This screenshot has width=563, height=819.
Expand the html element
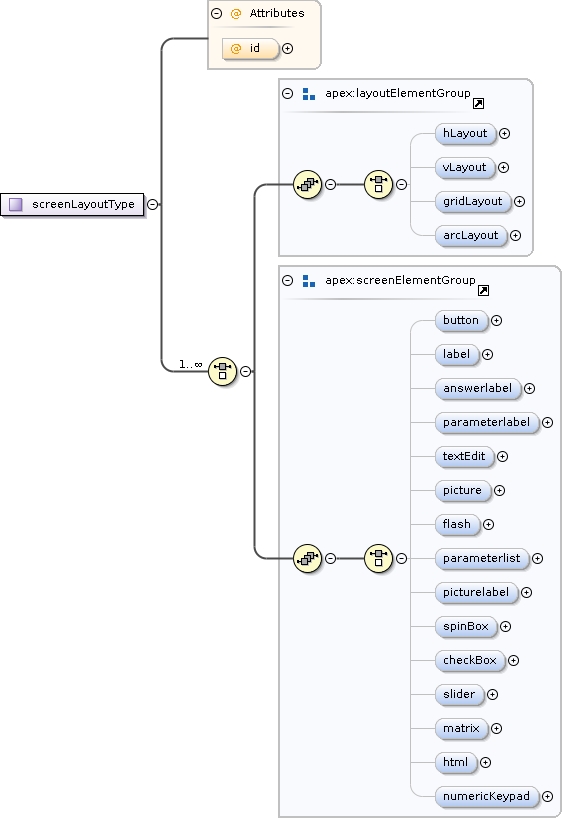coord(485,763)
